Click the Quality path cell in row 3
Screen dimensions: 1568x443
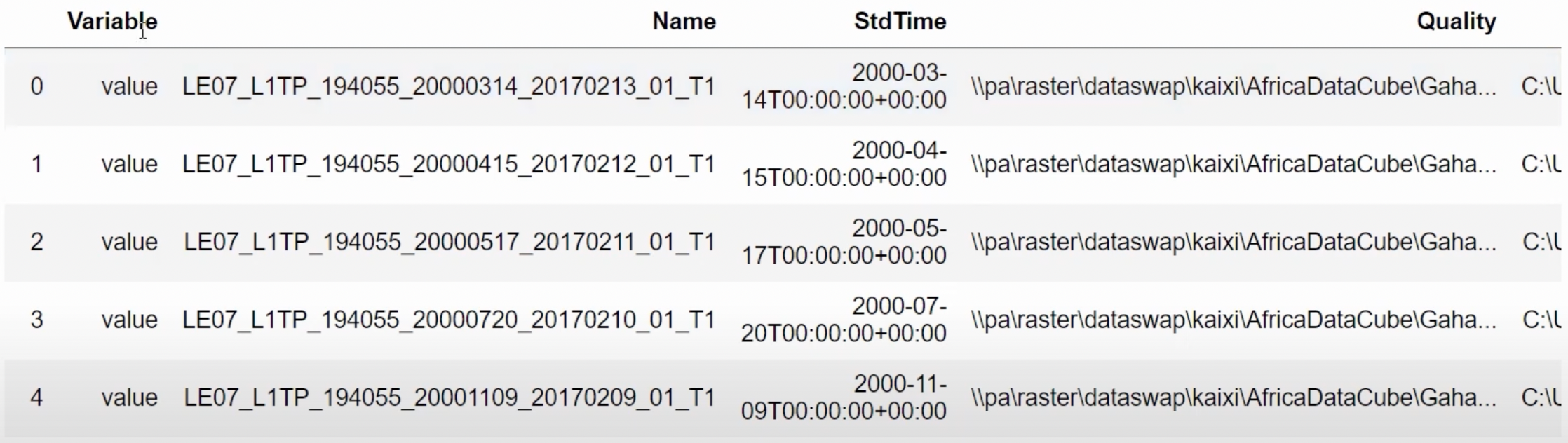click(1234, 320)
